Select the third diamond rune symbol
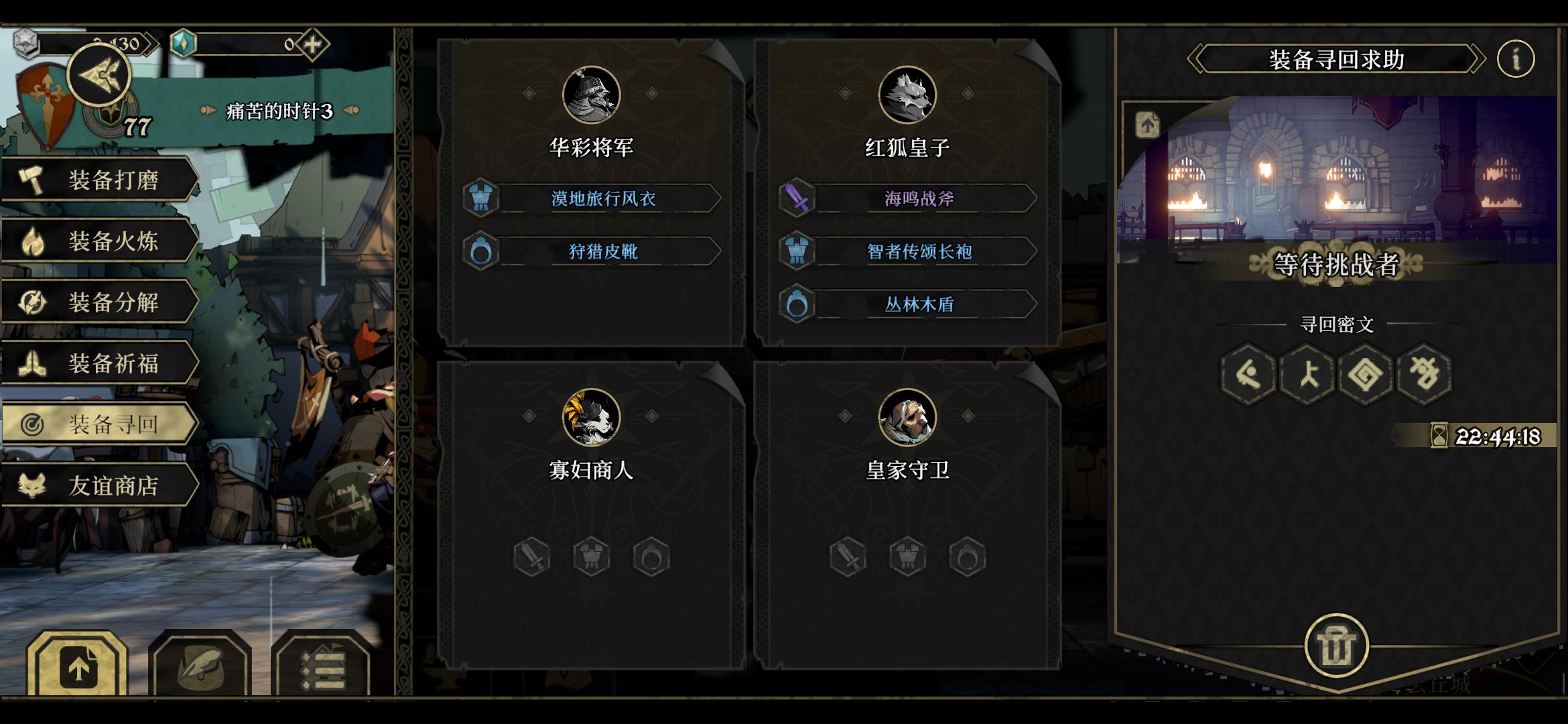Screen dimensions: 1568x724 click(x=1365, y=374)
